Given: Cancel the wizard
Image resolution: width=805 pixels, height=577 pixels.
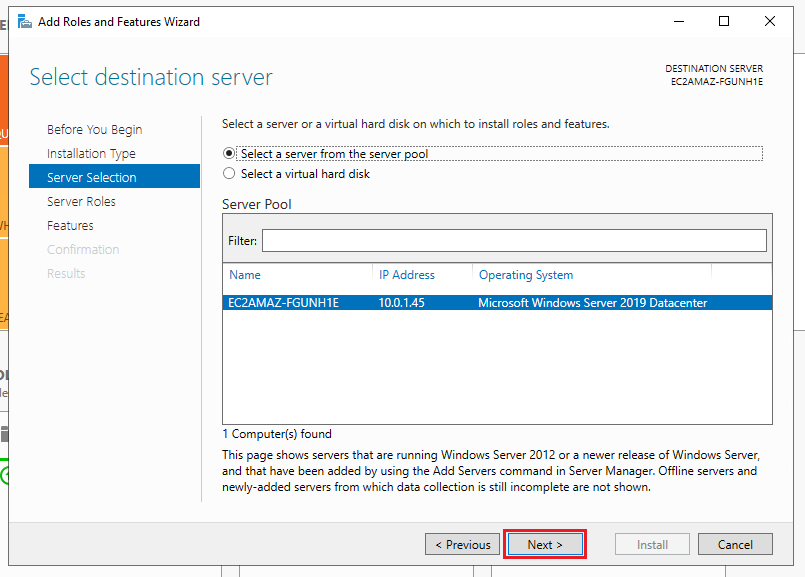Looking at the screenshot, I should click(x=735, y=545).
